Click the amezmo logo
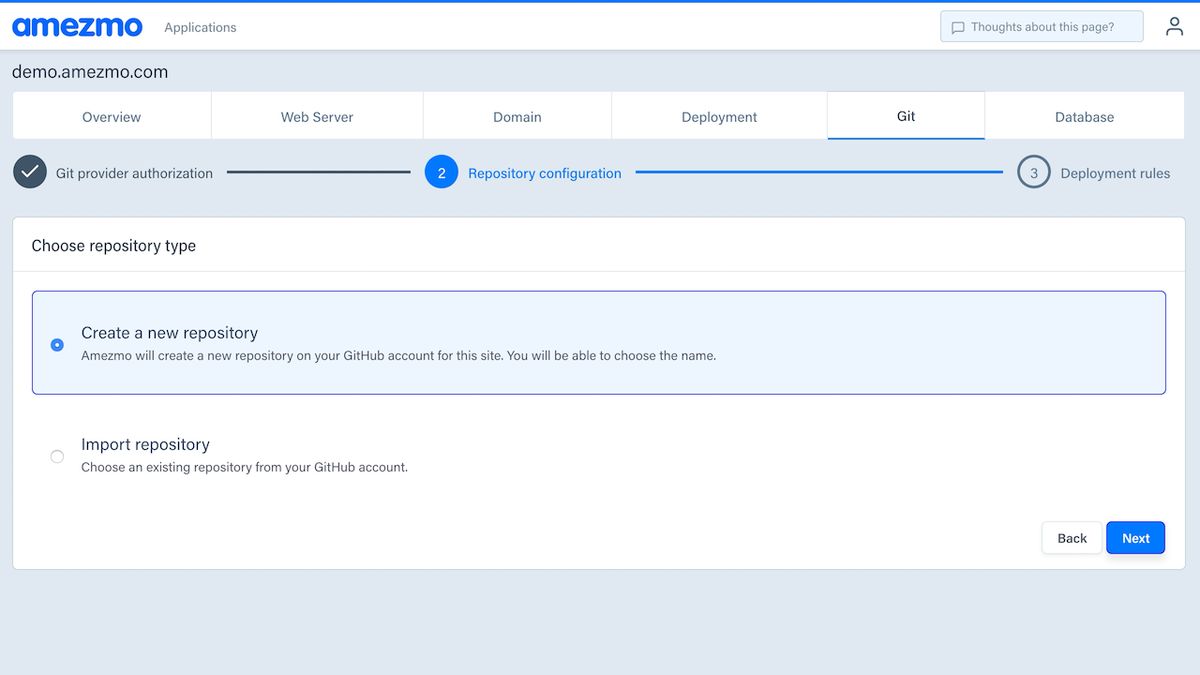1200x675 pixels. (x=77, y=26)
